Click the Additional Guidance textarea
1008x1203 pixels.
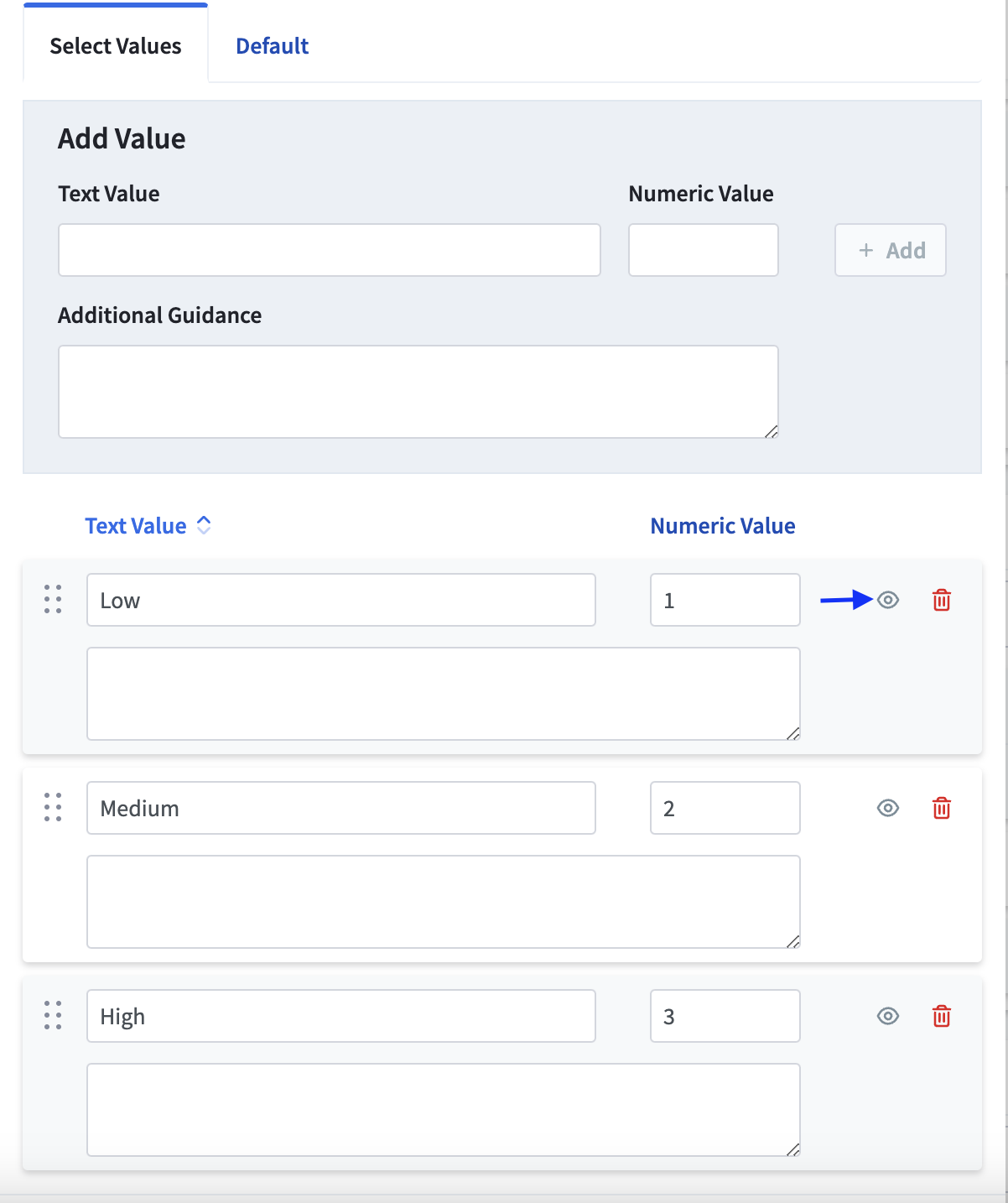pyautogui.click(x=418, y=392)
